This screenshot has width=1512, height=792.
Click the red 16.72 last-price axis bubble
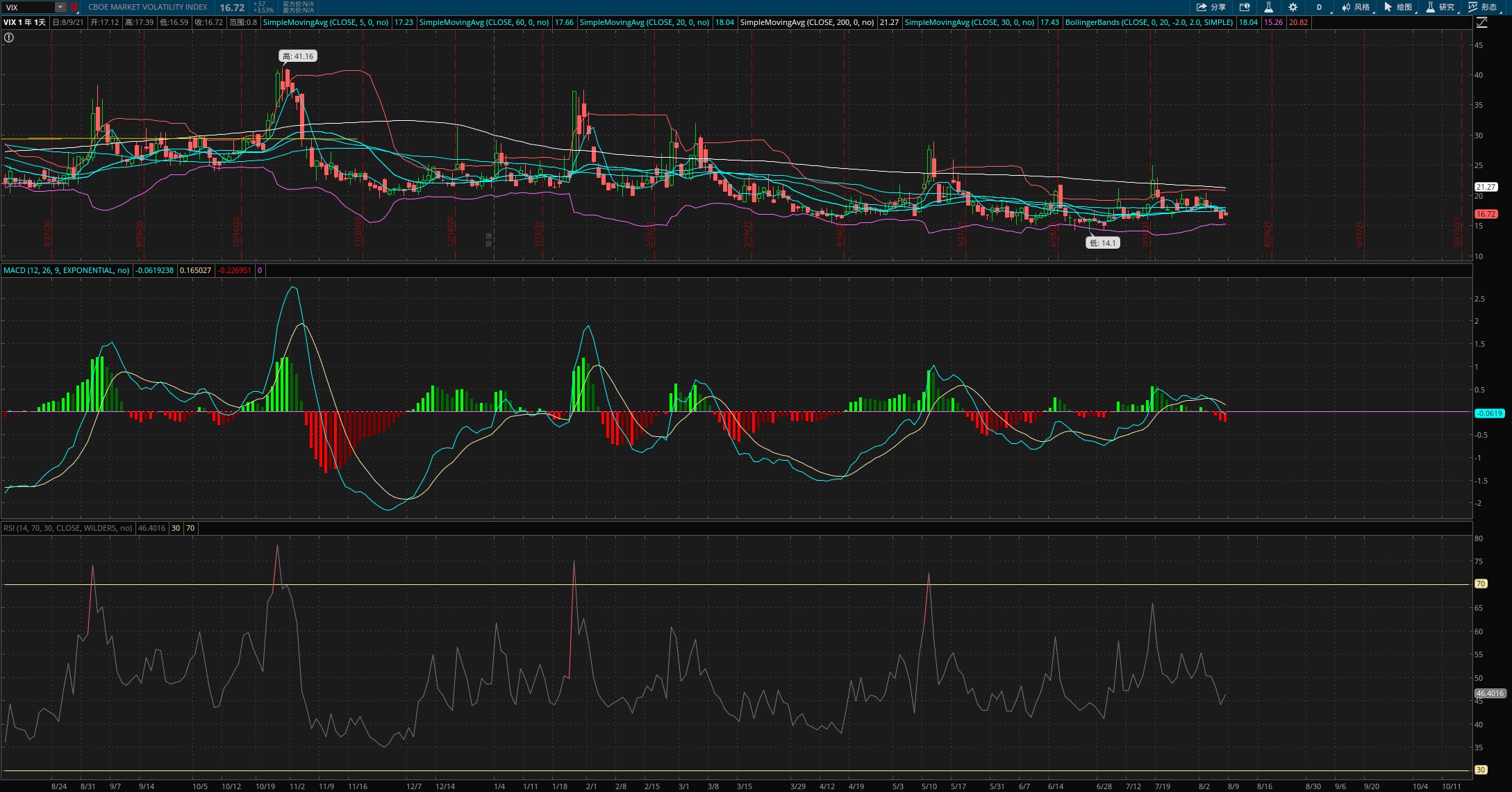point(1486,214)
